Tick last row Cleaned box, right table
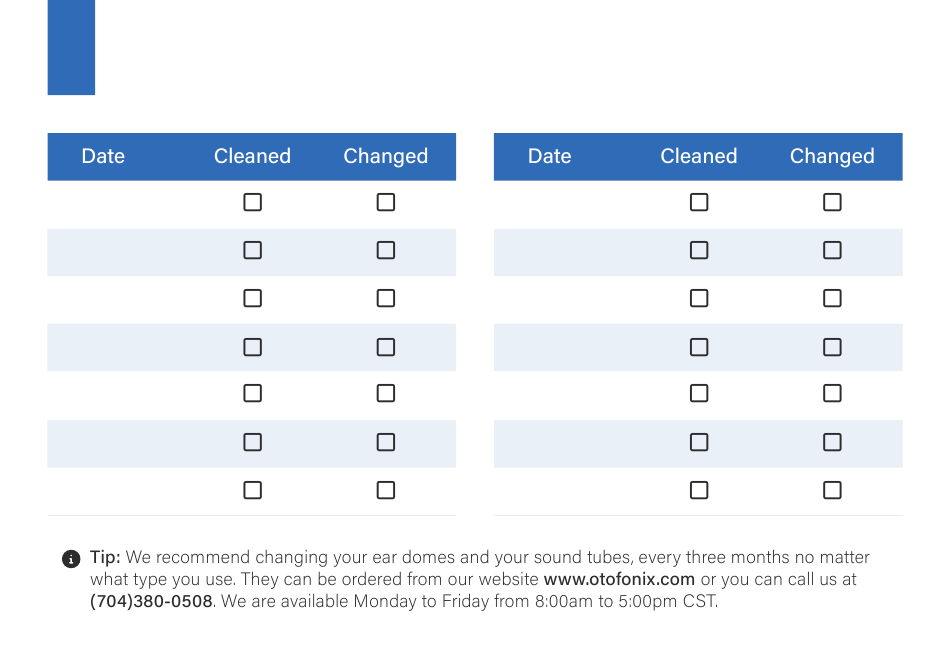 tap(699, 490)
